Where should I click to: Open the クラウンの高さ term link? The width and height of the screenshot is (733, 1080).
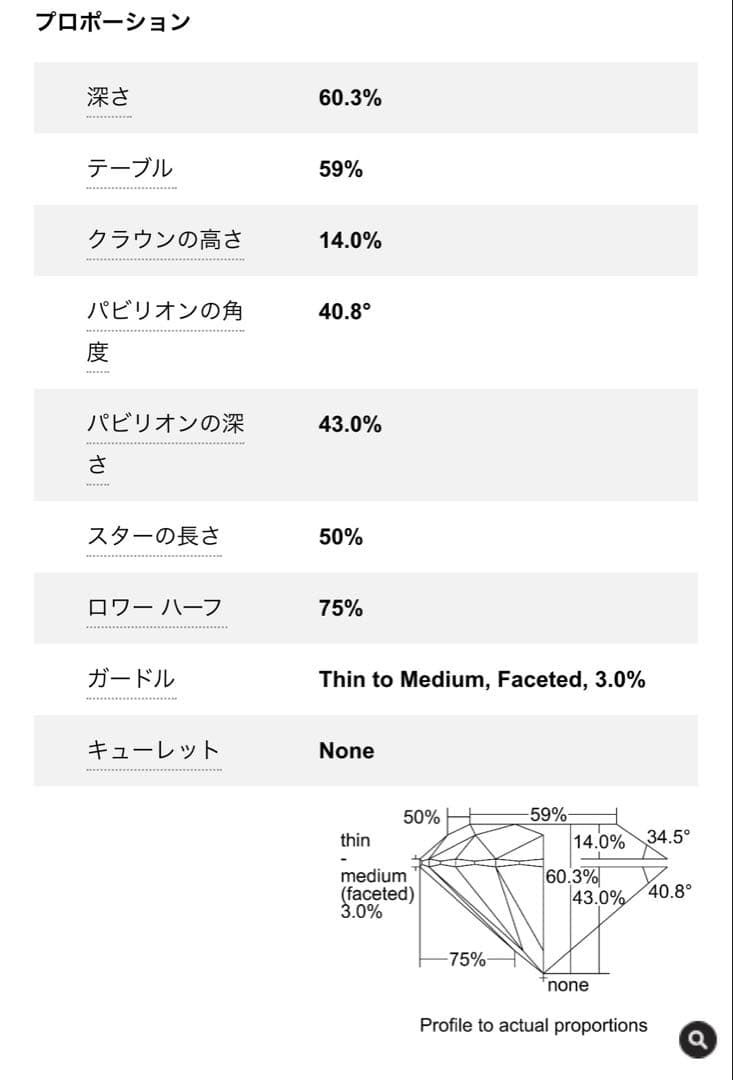[x=164, y=240]
